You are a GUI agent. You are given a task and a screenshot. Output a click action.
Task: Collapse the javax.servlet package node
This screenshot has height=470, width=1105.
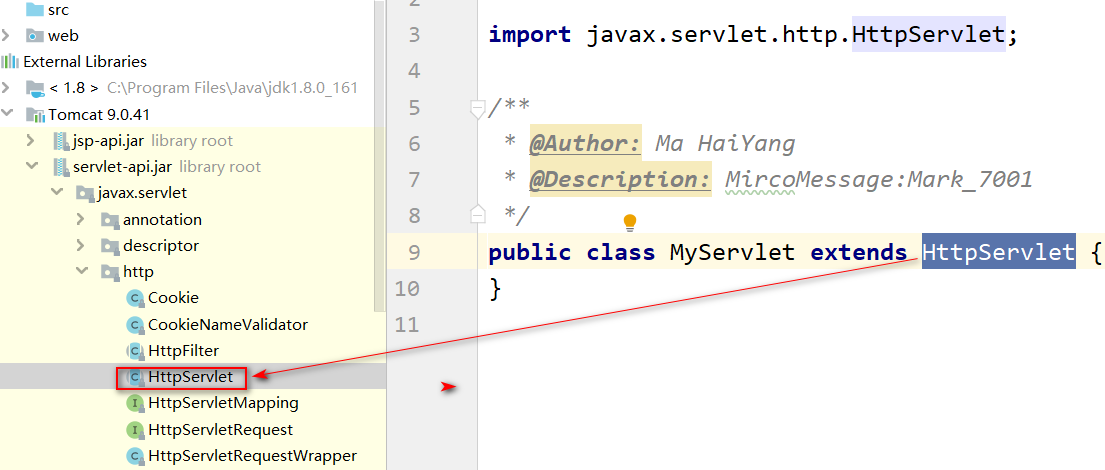pos(56,193)
